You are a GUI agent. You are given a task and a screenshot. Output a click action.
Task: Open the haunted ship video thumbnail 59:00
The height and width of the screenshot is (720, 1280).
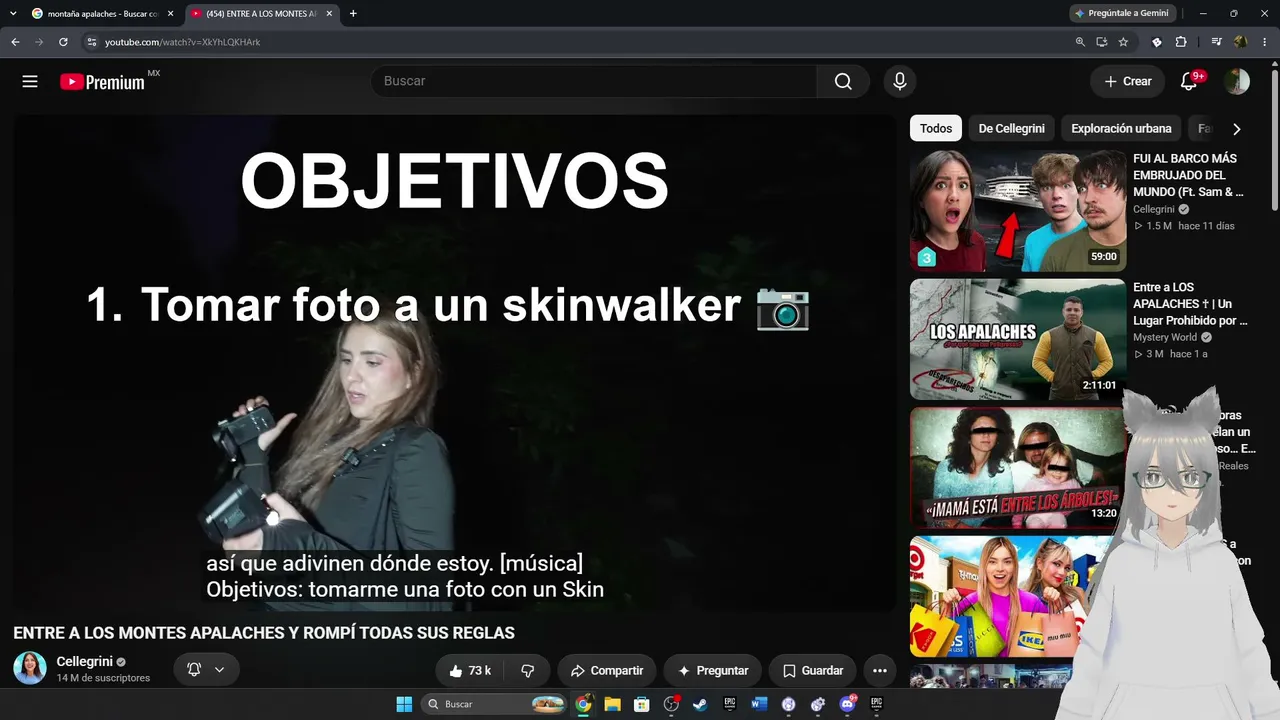tap(1018, 211)
